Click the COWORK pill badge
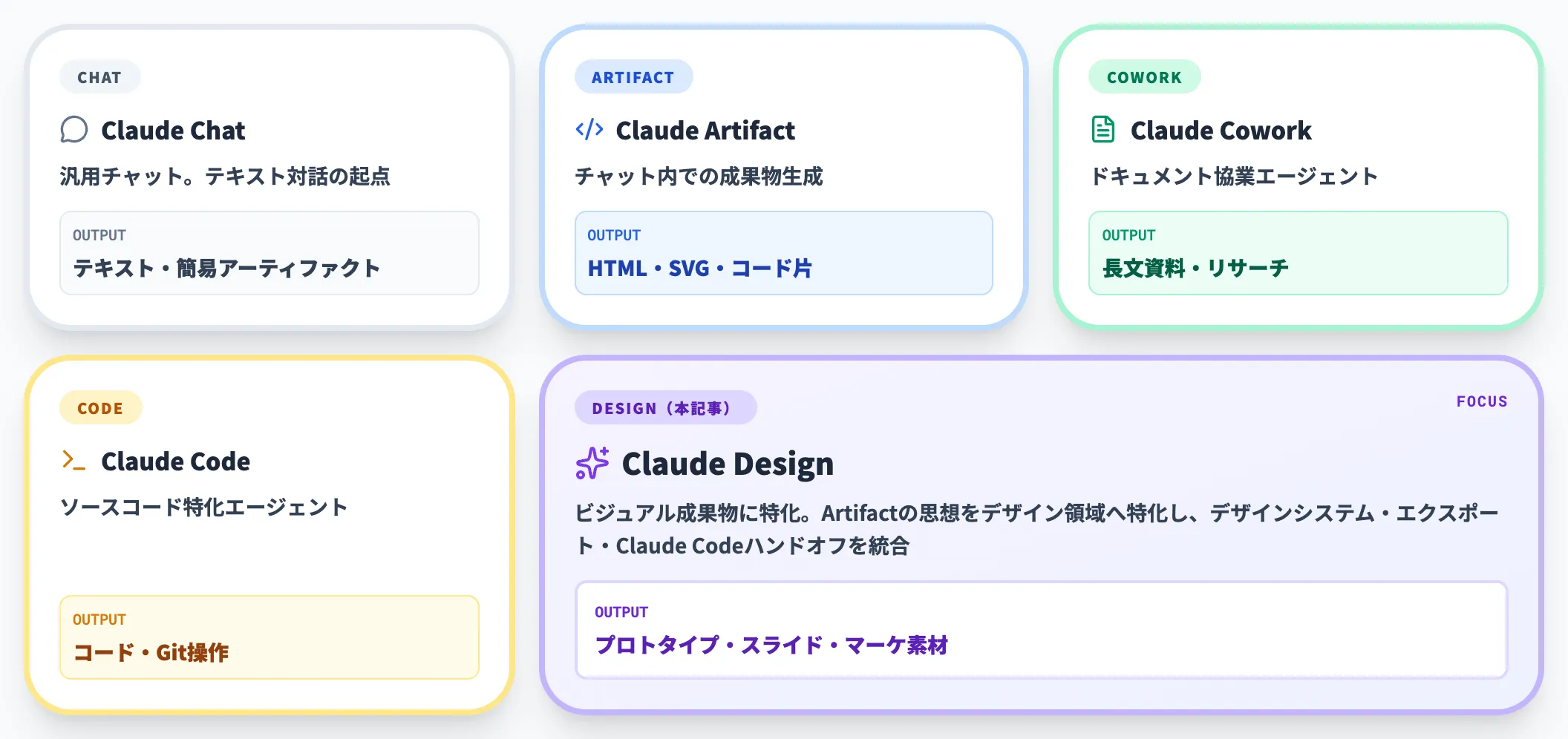Screen dimensions: 1568x739 point(1143,76)
